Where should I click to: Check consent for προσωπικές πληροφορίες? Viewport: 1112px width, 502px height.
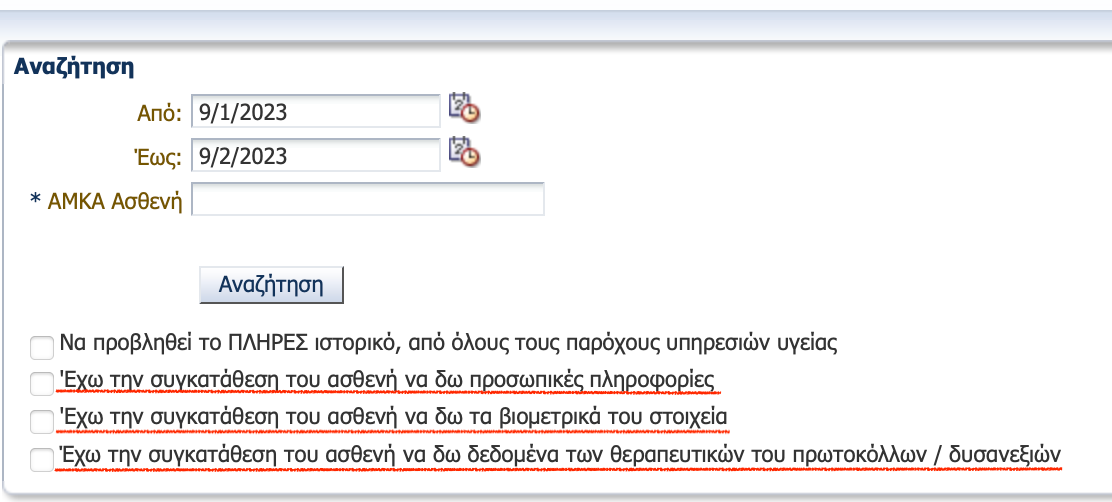tap(42, 384)
